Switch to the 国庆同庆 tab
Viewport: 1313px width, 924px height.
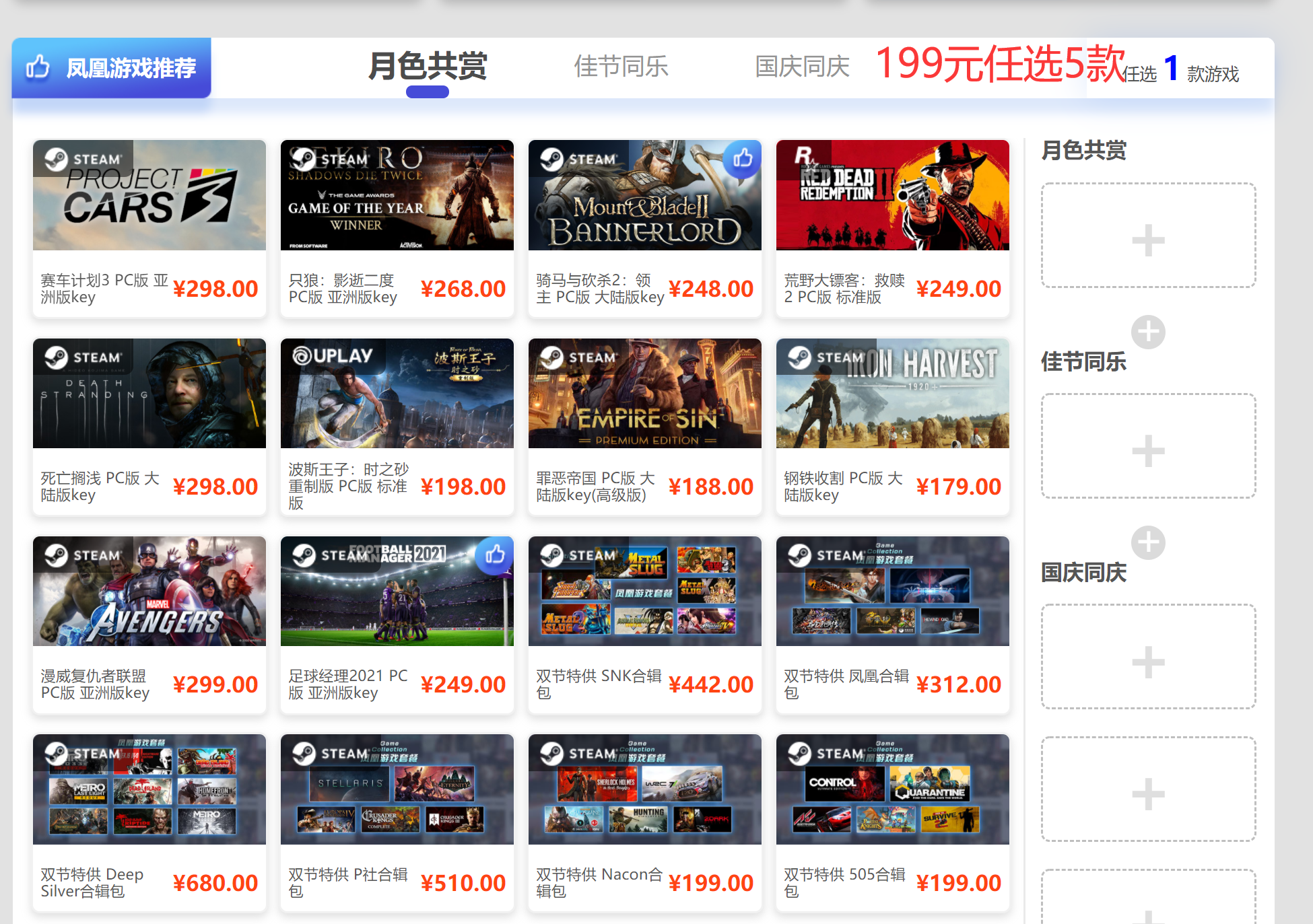pyautogui.click(x=803, y=66)
